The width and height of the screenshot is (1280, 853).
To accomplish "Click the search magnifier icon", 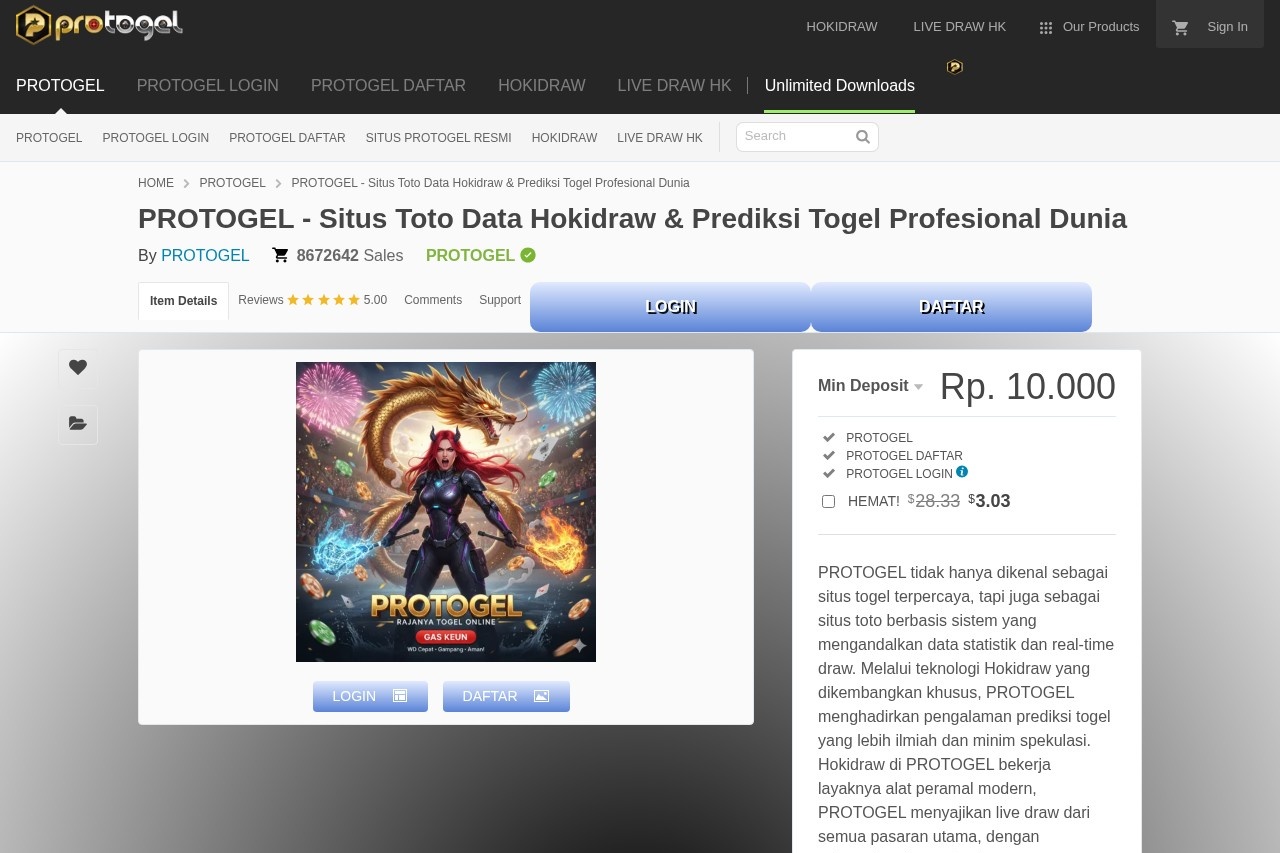I will (861, 136).
